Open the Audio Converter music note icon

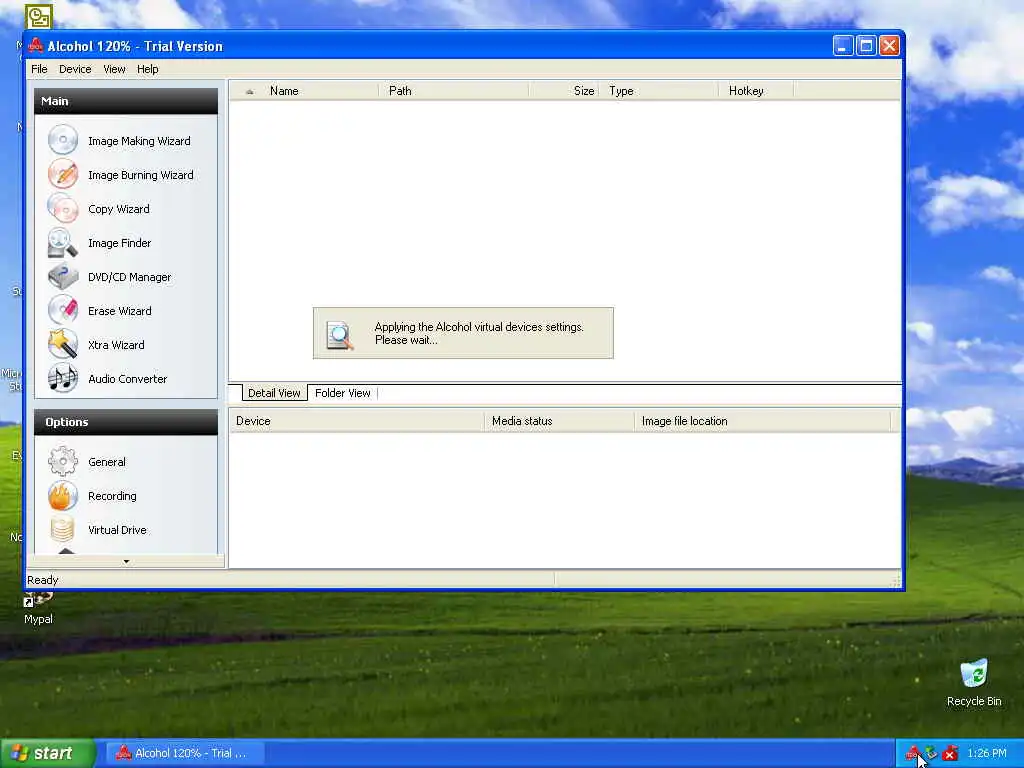[x=63, y=378]
